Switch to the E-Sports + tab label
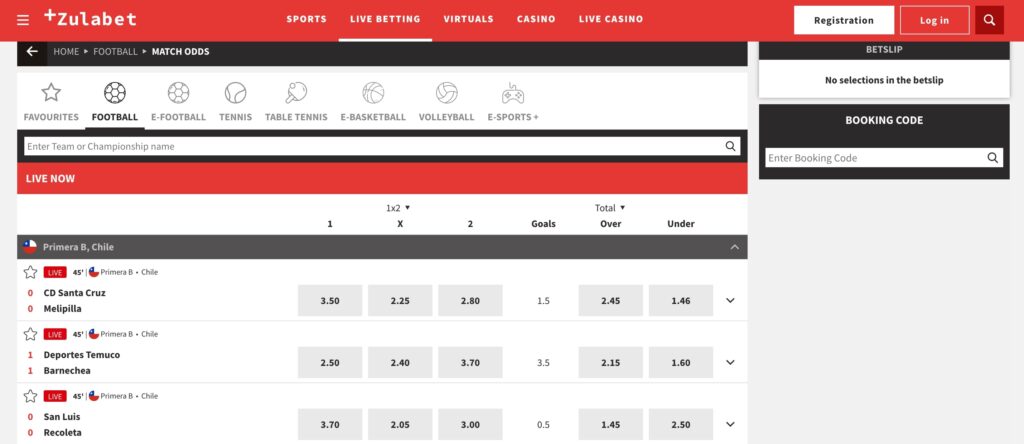The width and height of the screenshot is (1024, 444). click(513, 117)
